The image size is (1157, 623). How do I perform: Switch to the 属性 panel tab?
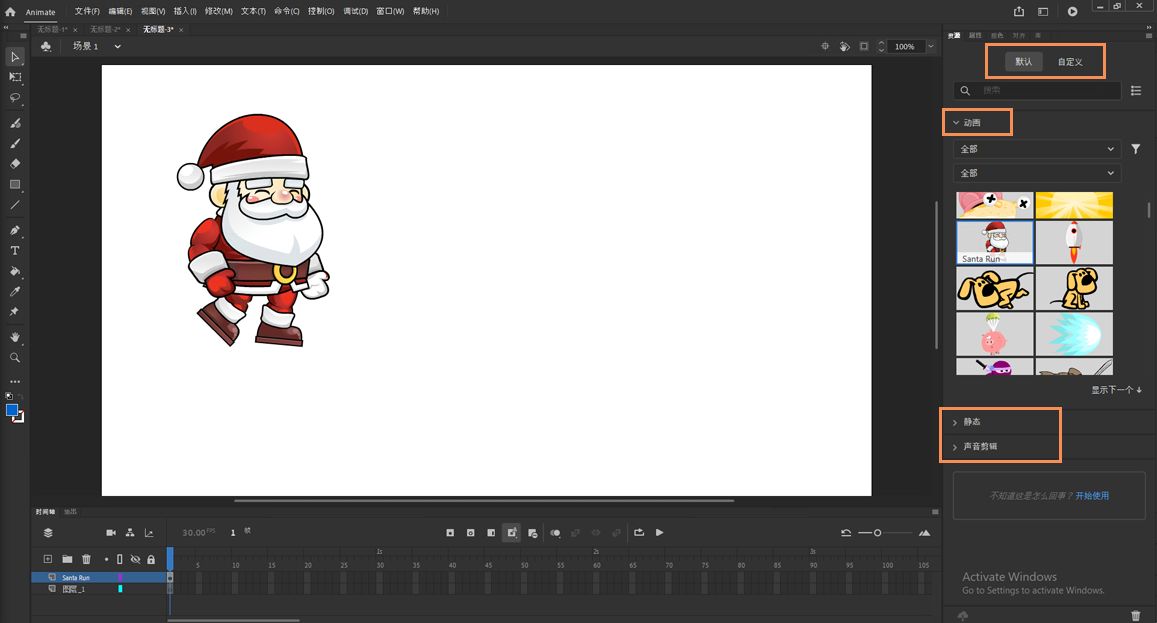coord(975,35)
